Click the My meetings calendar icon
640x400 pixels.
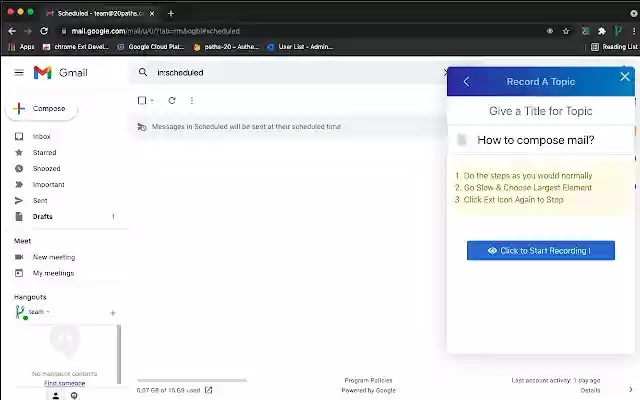coord(19,273)
